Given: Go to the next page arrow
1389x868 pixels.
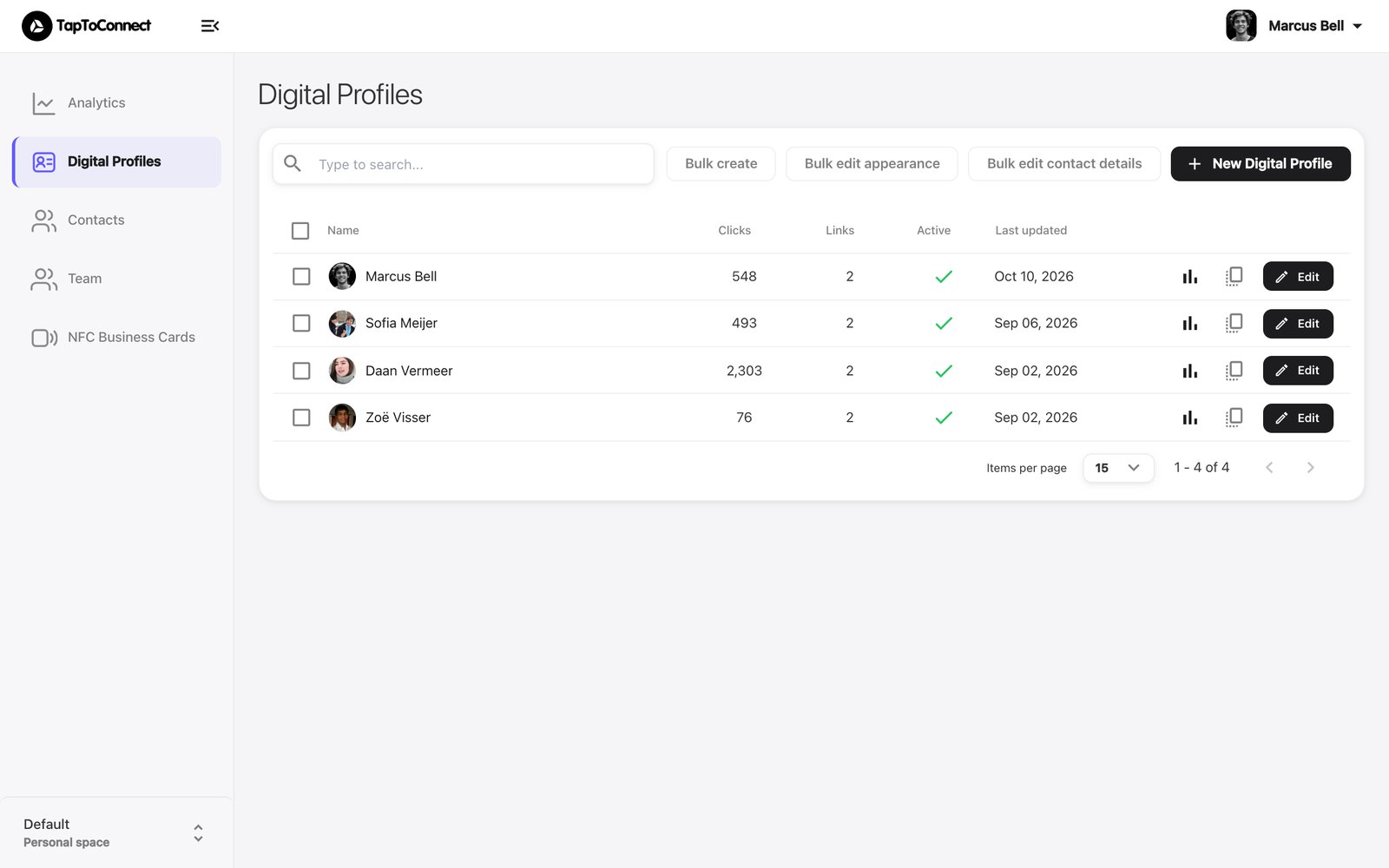Looking at the screenshot, I should (1310, 467).
